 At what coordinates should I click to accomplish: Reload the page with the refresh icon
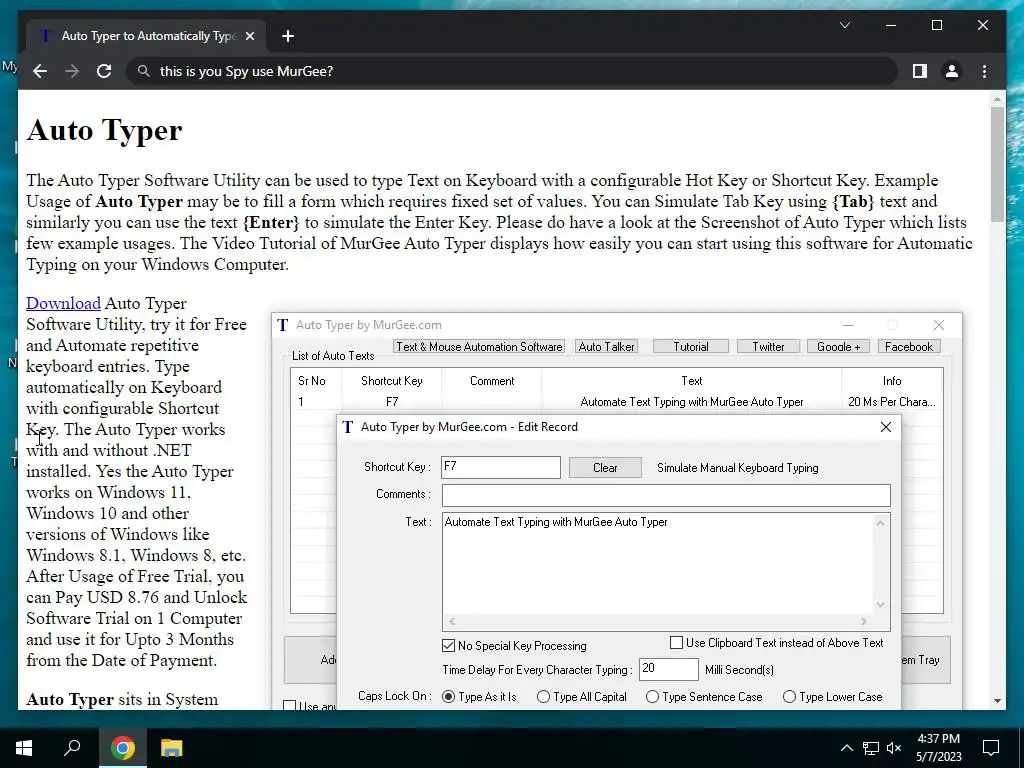coord(104,71)
